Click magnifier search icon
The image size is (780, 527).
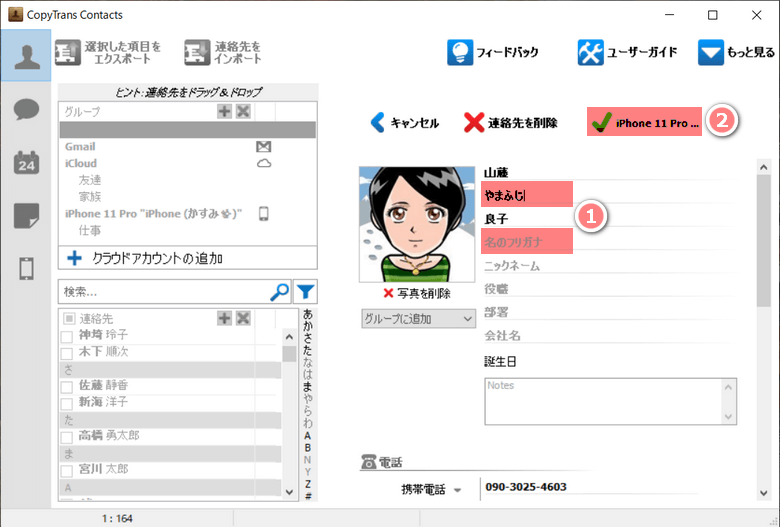click(280, 292)
